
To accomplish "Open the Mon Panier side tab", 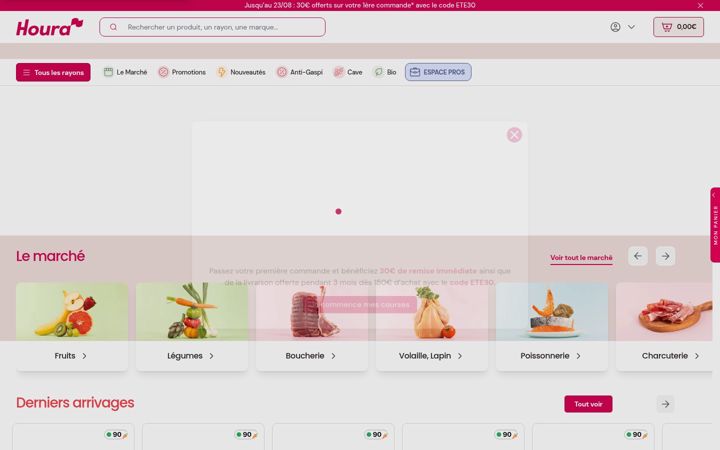I will coord(715,225).
